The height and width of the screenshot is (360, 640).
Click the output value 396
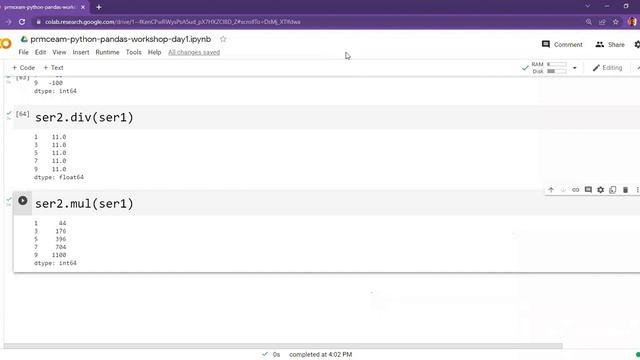point(61,239)
